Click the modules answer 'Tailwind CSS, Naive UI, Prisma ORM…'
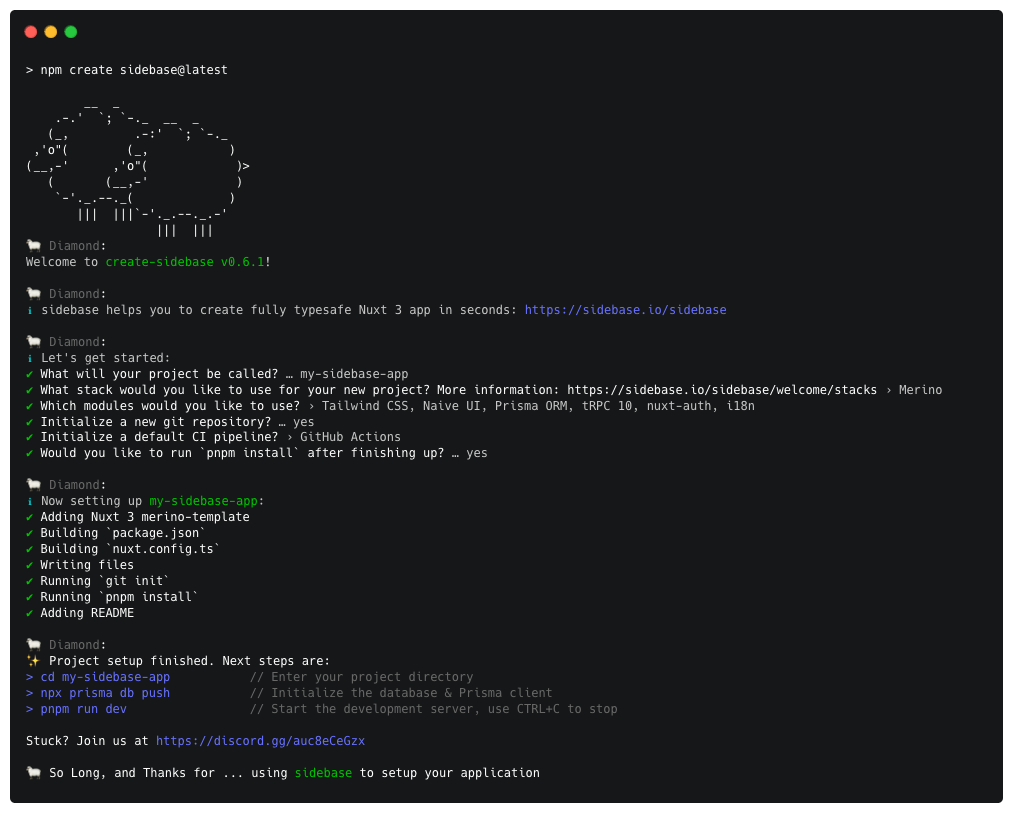This screenshot has height=813, width=1013. [538, 406]
